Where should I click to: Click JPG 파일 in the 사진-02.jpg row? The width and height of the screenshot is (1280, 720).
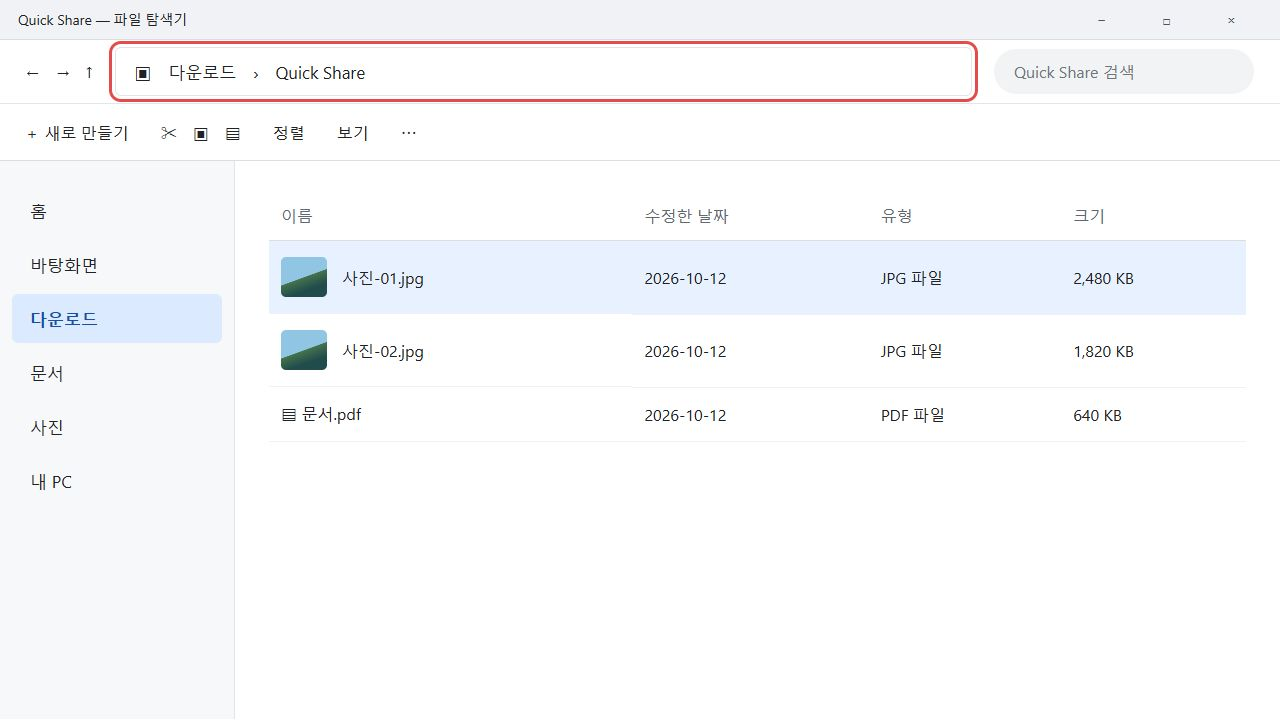click(x=912, y=352)
